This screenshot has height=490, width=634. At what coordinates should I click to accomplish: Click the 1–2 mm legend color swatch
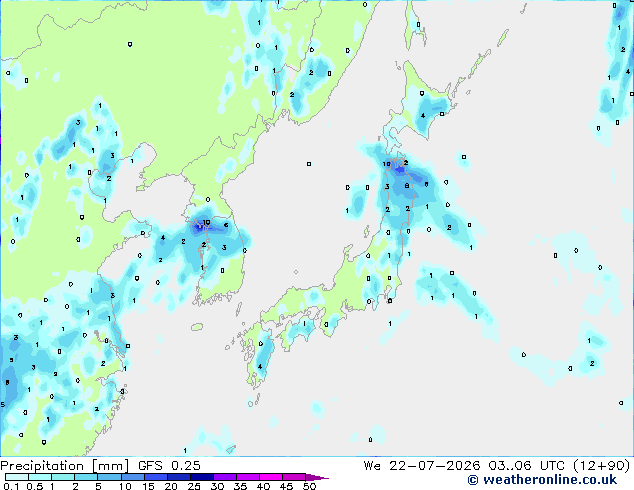pyautogui.click(x=63, y=477)
